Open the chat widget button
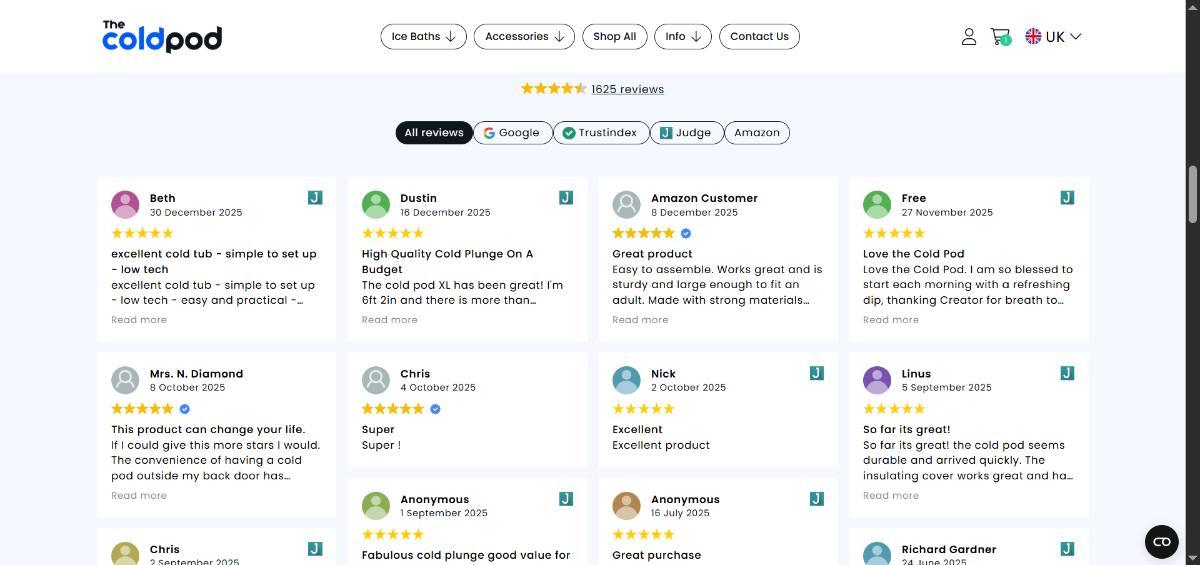This screenshot has height=565, width=1200. point(1161,542)
